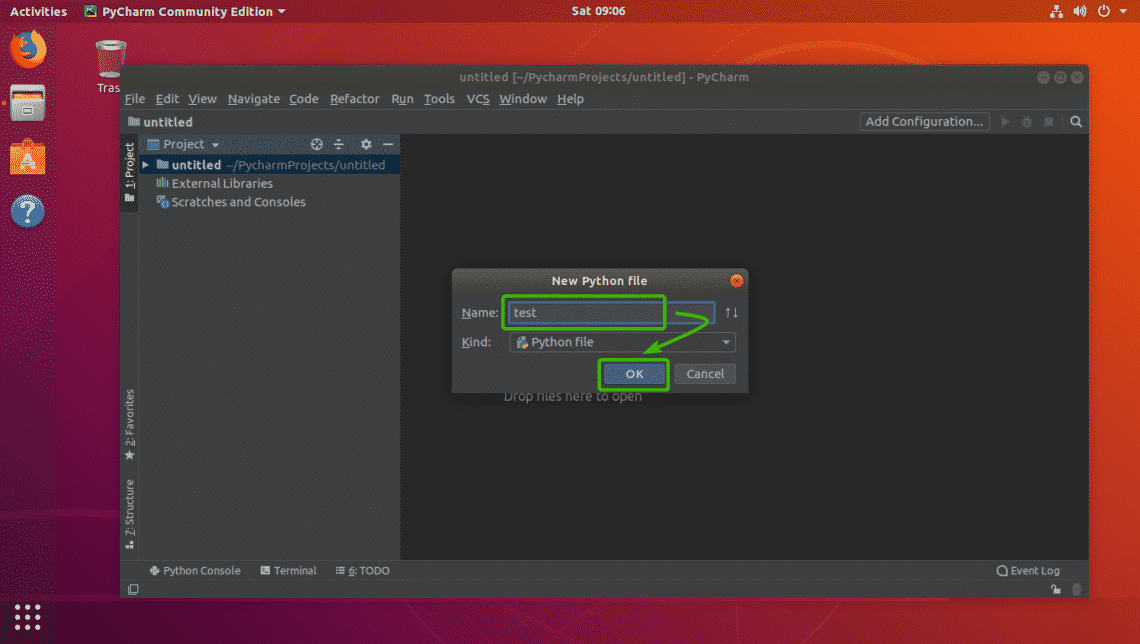Open the network status icon in top bar

(1056, 11)
